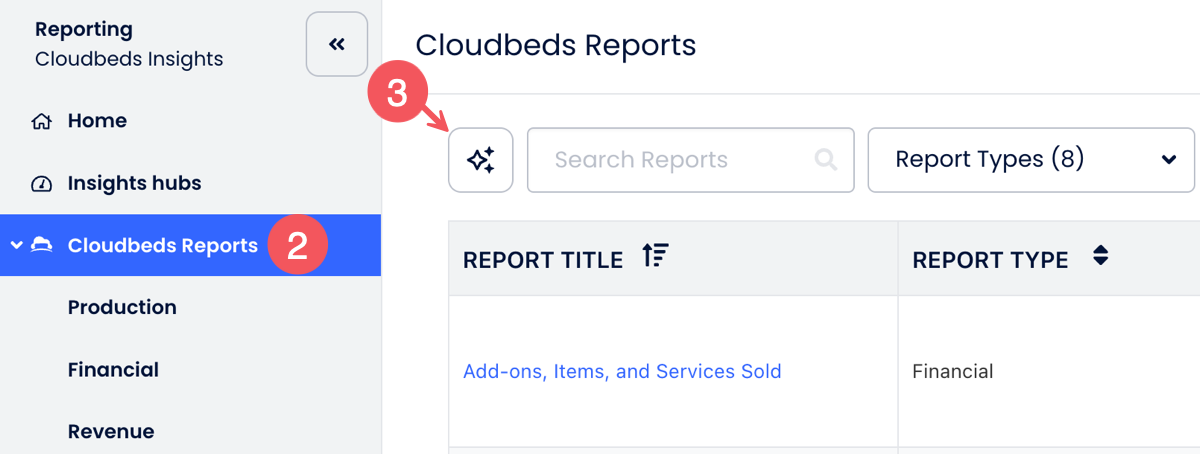Click the search magnifying glass icon
This screenshot has width=1200, height=454.
pos(826,160)
